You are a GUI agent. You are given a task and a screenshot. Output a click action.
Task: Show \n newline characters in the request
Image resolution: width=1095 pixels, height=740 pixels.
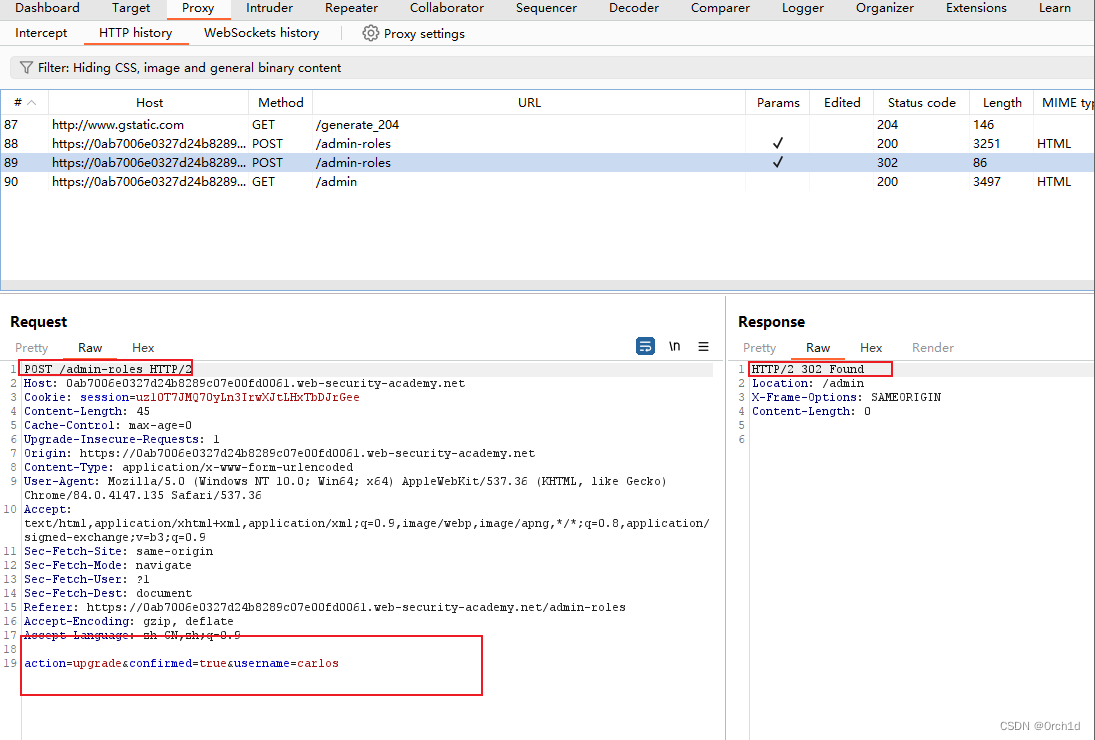point(674,346)
